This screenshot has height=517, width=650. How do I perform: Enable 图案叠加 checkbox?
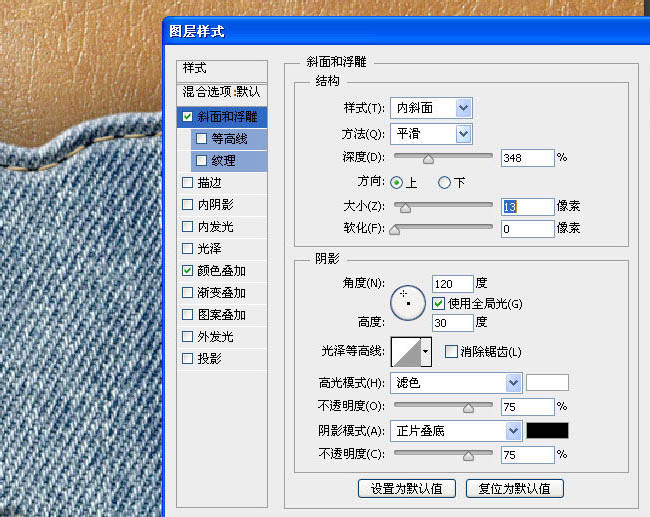(x=187, y=315)
